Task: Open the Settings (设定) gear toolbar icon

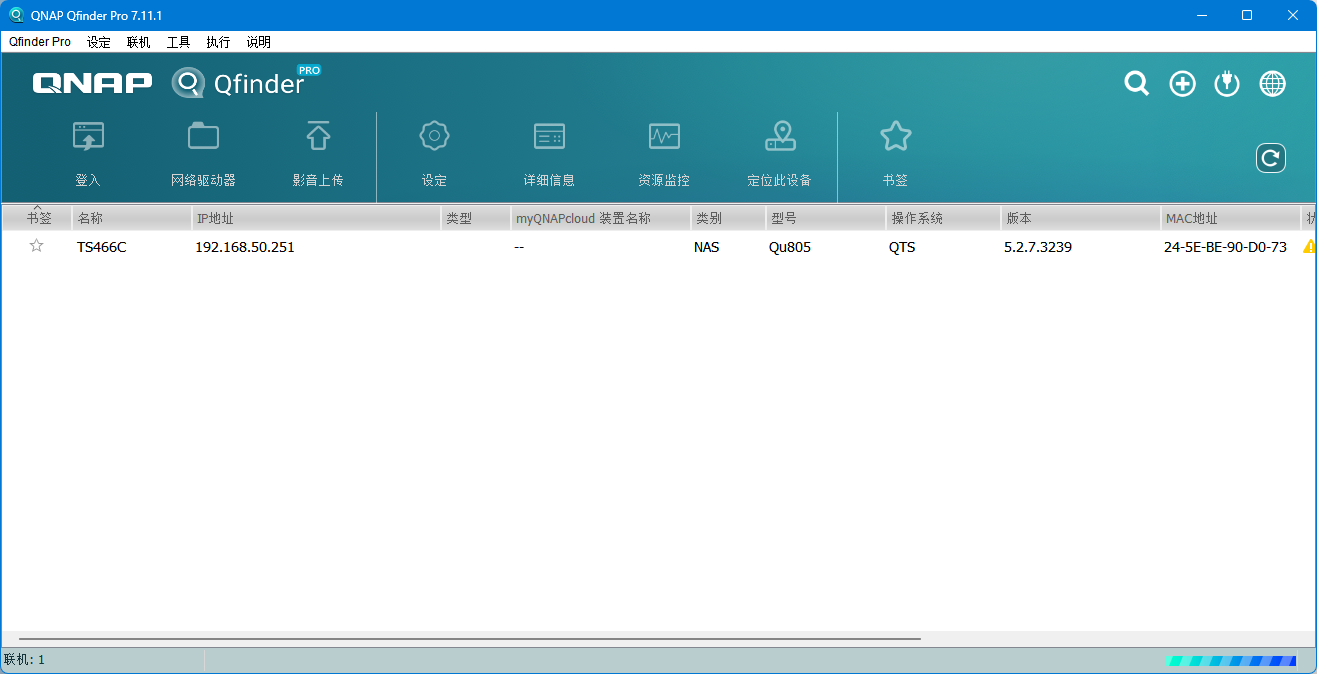Action: (434, 136)
